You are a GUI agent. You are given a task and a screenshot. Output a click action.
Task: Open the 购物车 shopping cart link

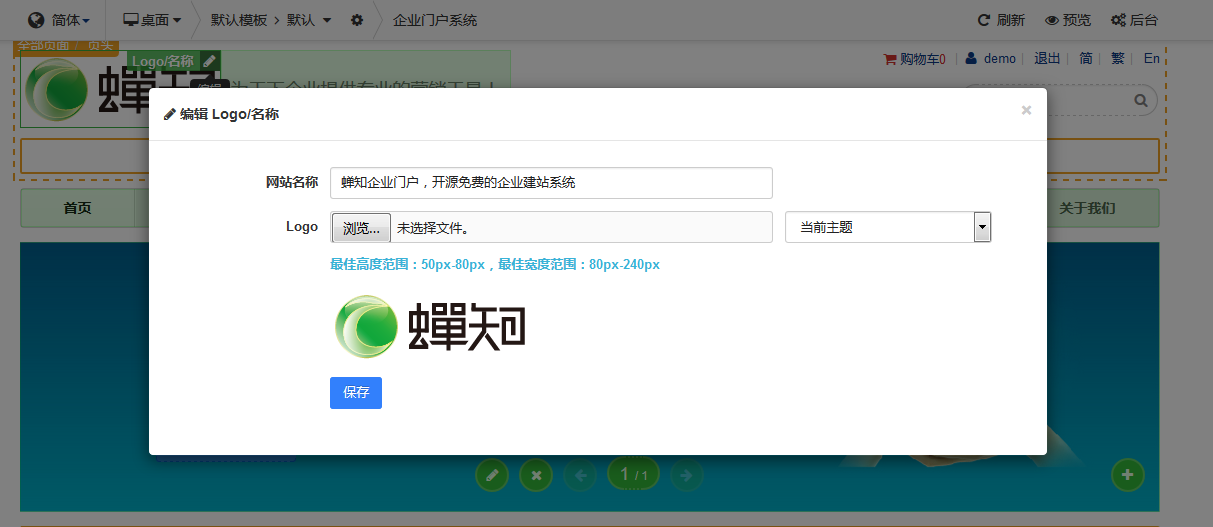(x=914, y=59)
